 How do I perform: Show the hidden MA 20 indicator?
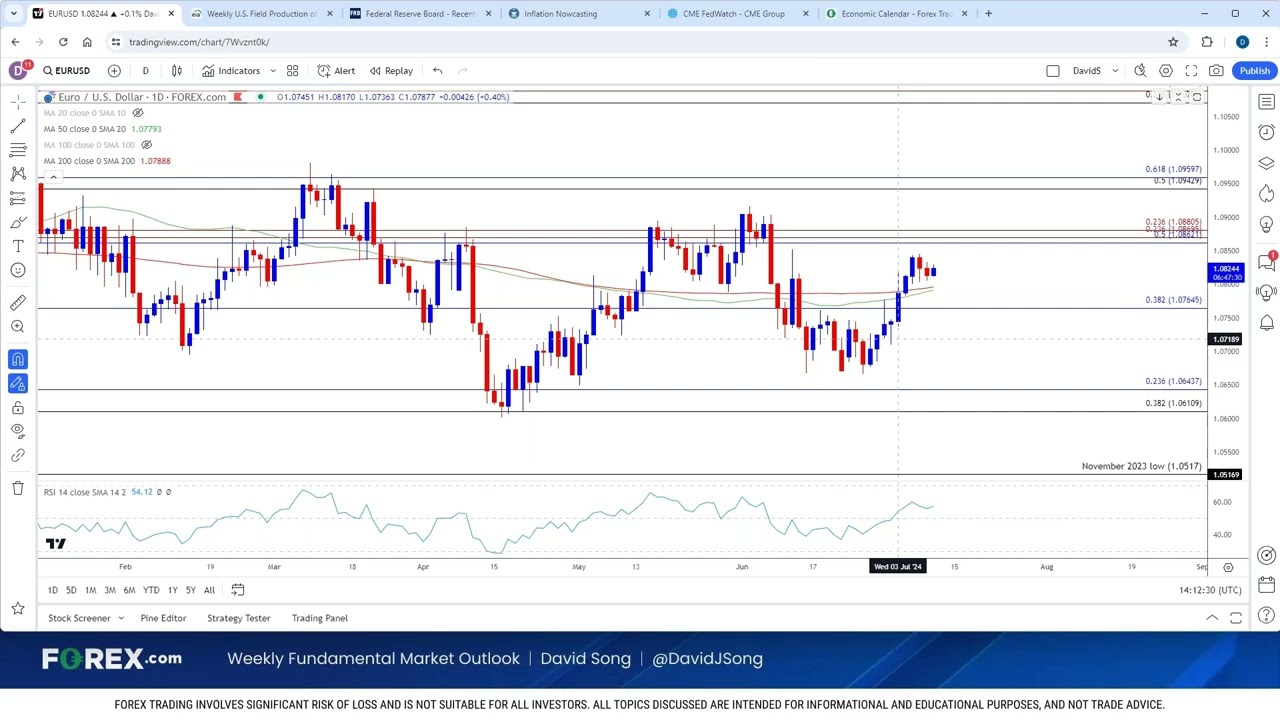pyautogui.click(x=138, y=113)
